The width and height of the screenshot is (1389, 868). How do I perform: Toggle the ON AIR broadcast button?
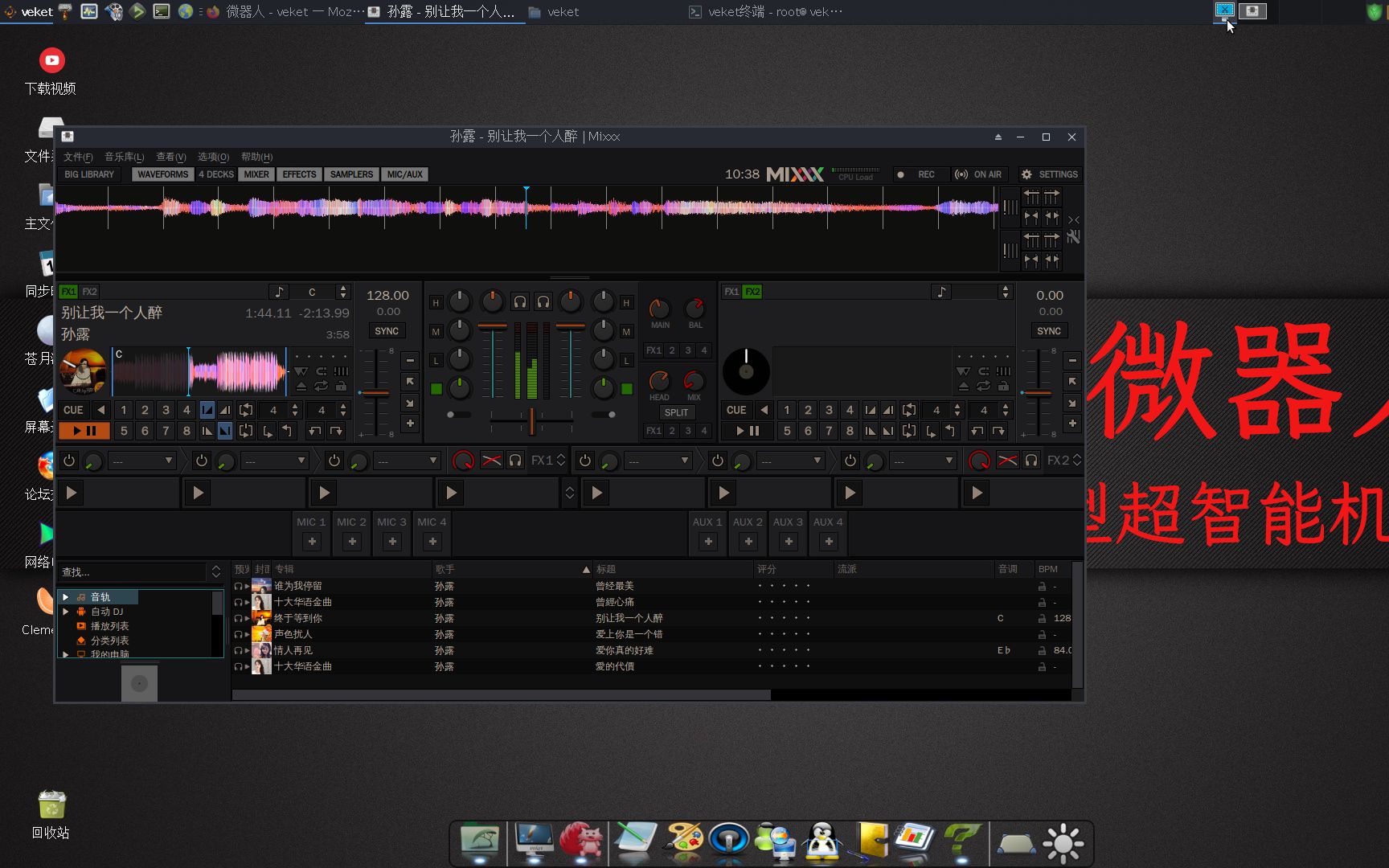point(978,174)
